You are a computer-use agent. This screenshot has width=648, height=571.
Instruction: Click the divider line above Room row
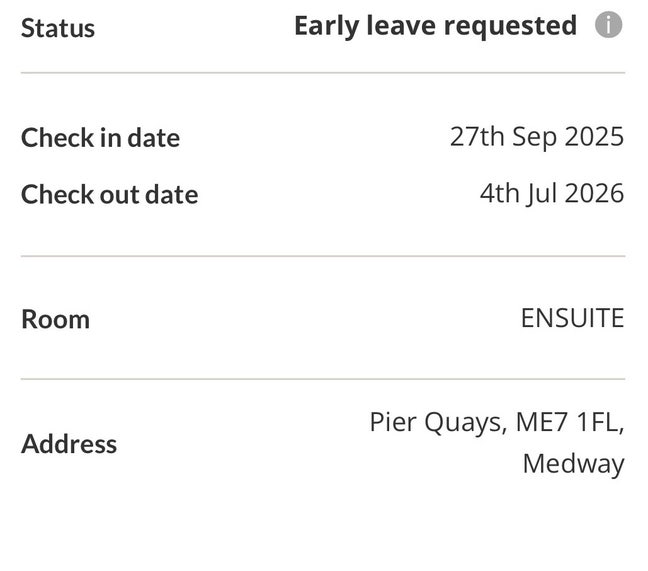(323, 256)
